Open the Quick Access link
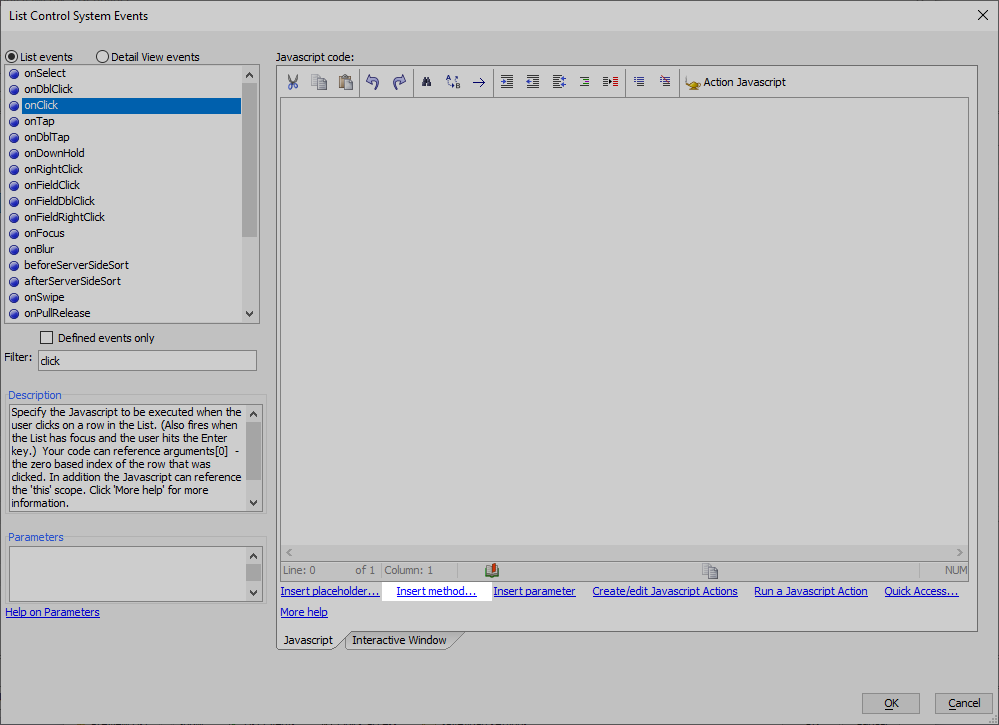999x725 pixels. coord(921,591)
